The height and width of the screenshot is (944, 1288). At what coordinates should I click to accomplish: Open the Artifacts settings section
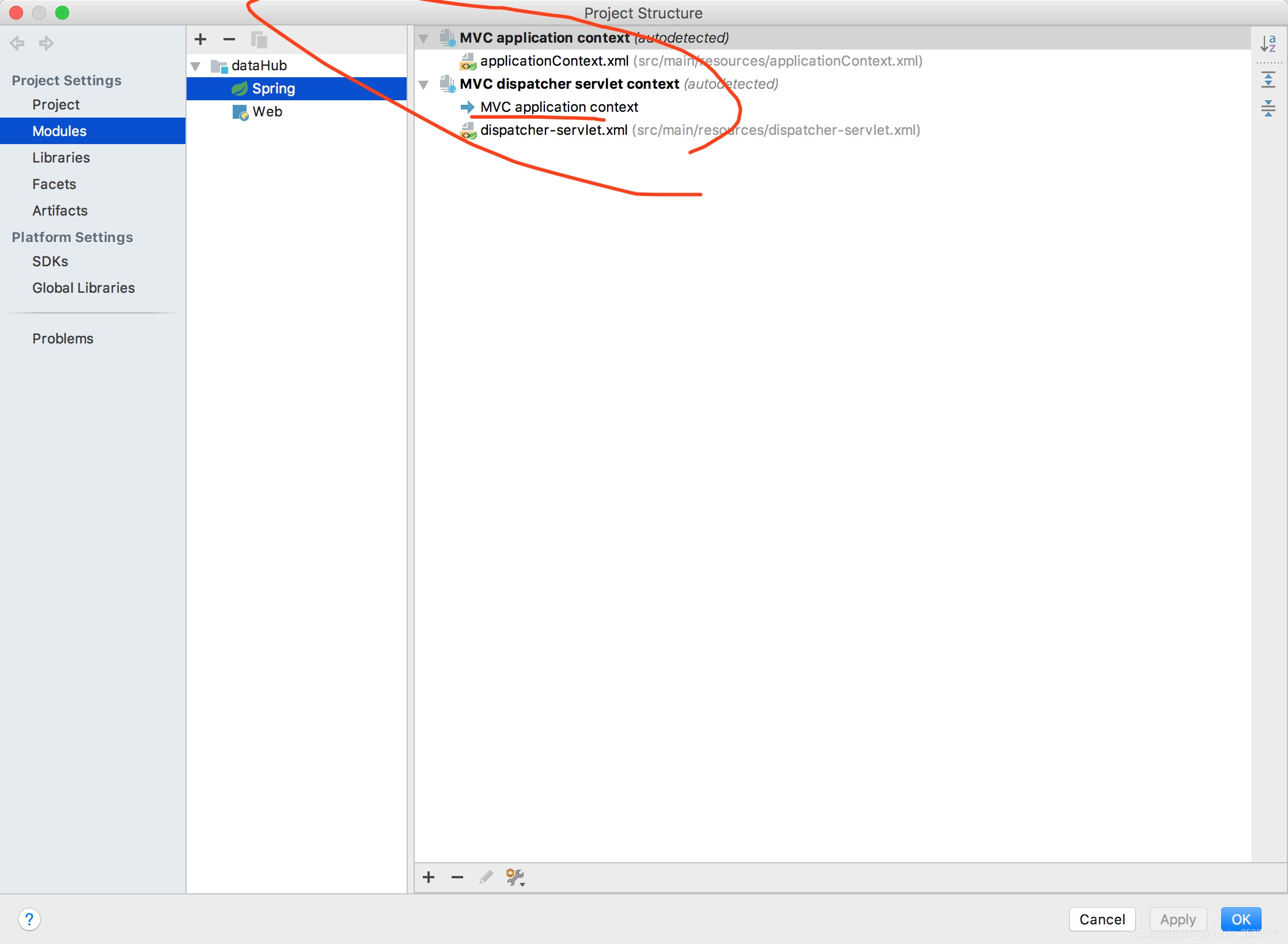point(60,210)
